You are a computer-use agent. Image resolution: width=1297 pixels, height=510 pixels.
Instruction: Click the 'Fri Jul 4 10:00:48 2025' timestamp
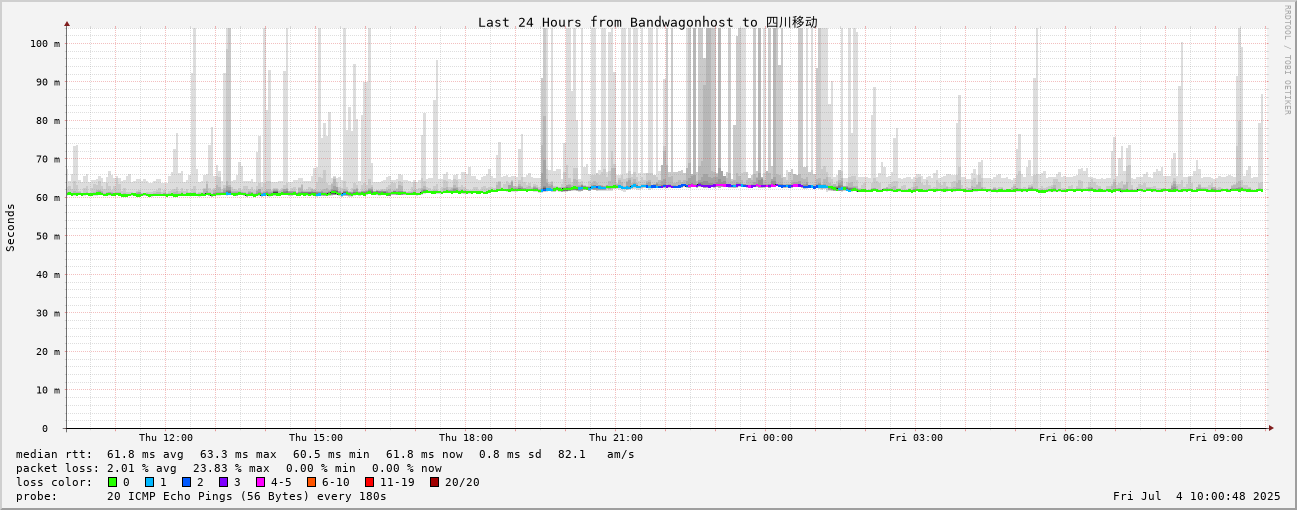click(1197, 496)
